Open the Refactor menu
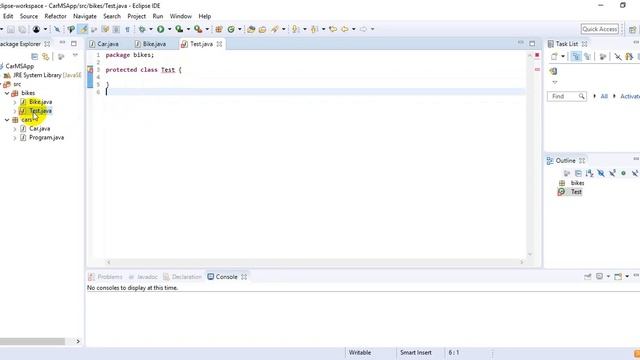The image size is (640, 360). (x=55, y=16)
